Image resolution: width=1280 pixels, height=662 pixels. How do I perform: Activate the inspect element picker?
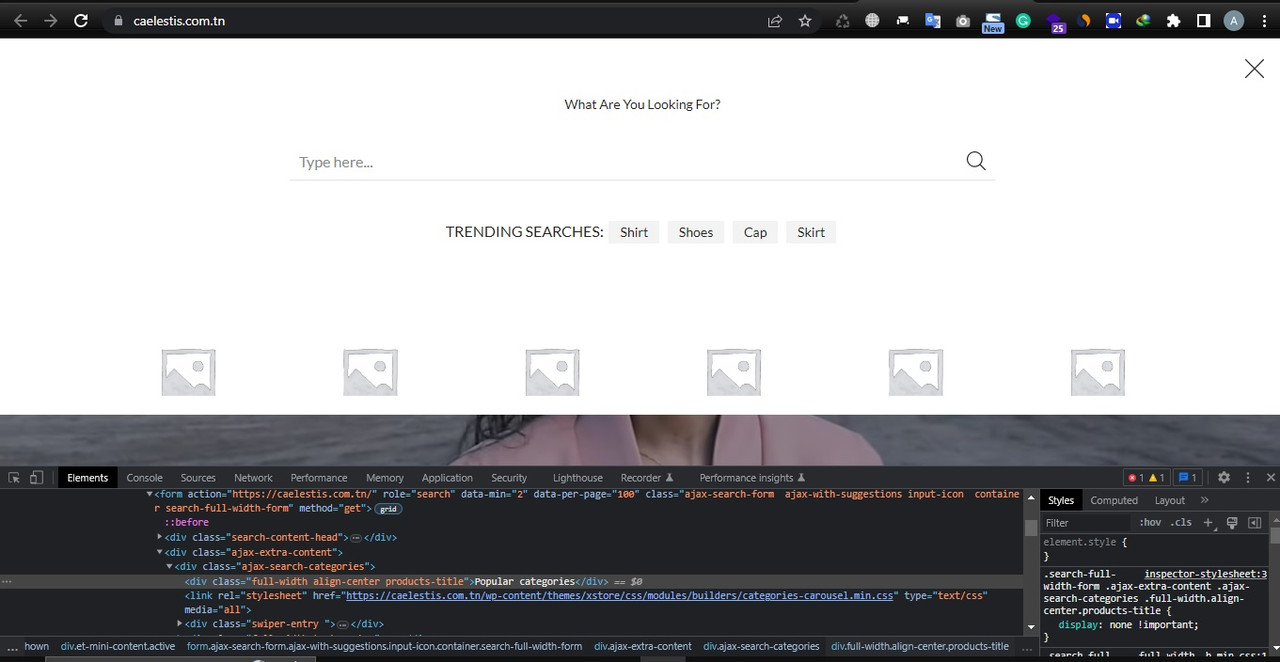point(14,478)
